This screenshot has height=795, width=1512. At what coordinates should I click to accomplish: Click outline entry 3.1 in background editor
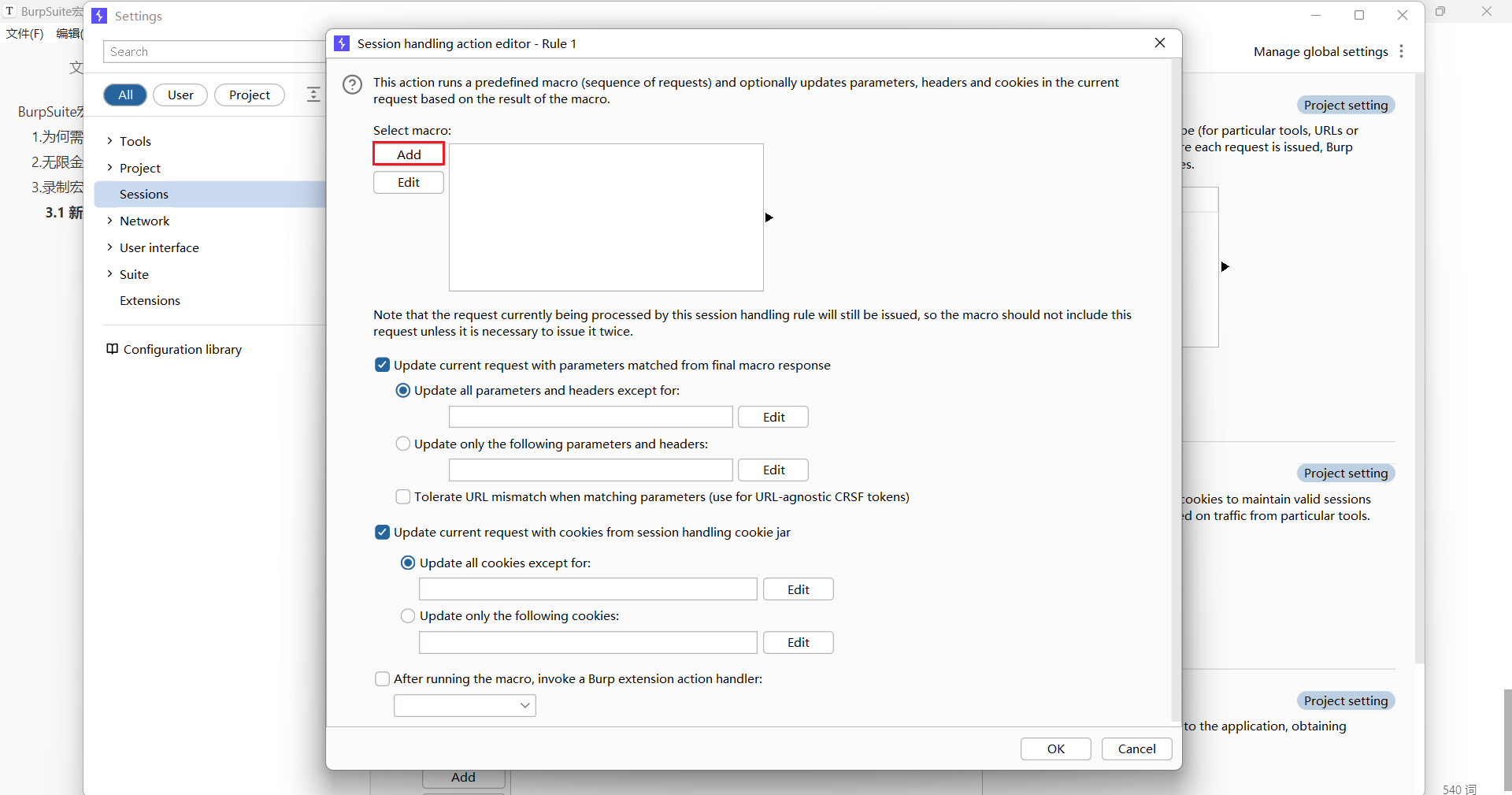click(x=64, y=213)
